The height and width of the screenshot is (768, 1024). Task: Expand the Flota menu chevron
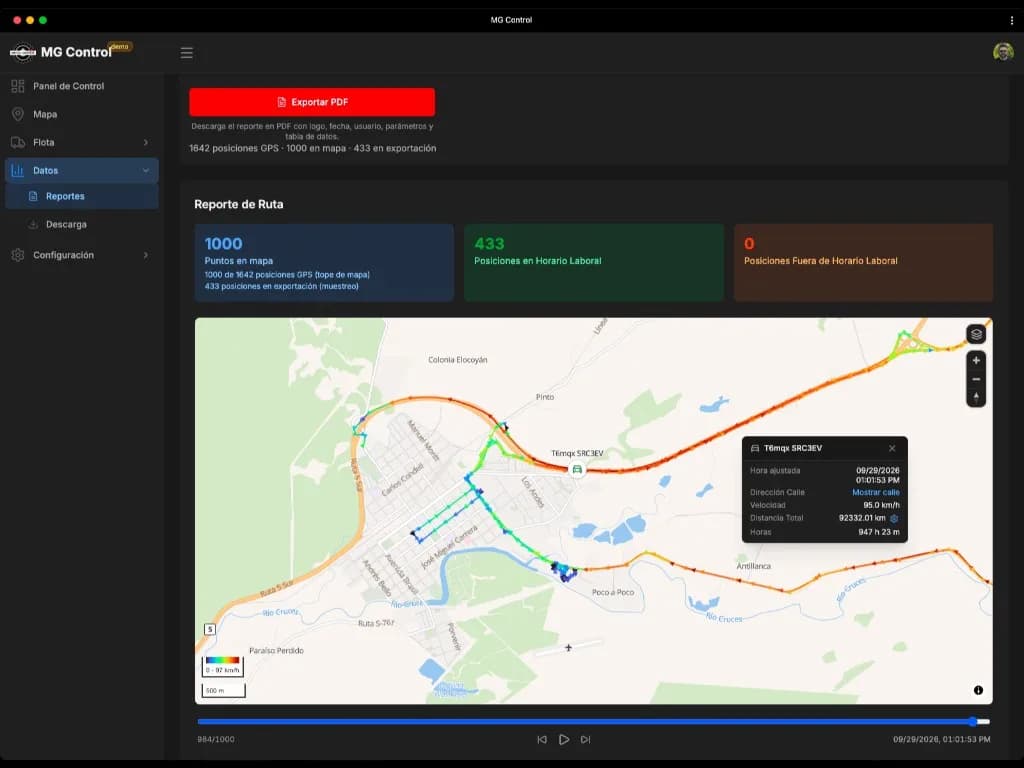click(x=146, y=142)
